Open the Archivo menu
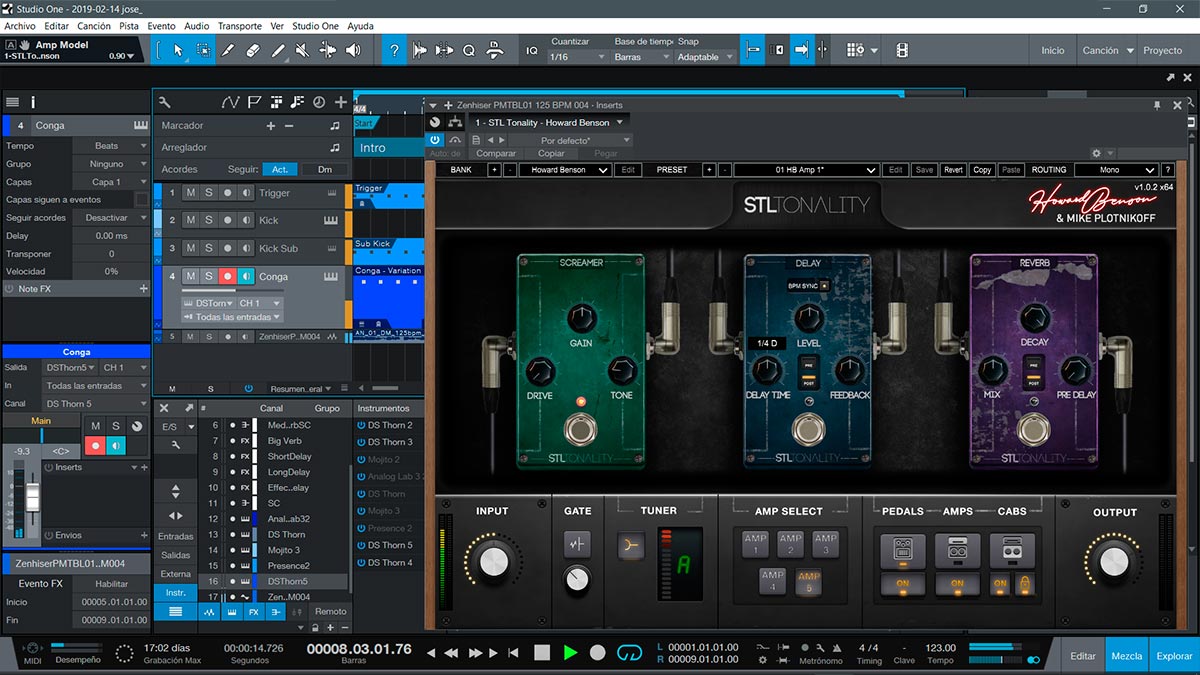Viewport: 1200px width, 675px height. 20,26
